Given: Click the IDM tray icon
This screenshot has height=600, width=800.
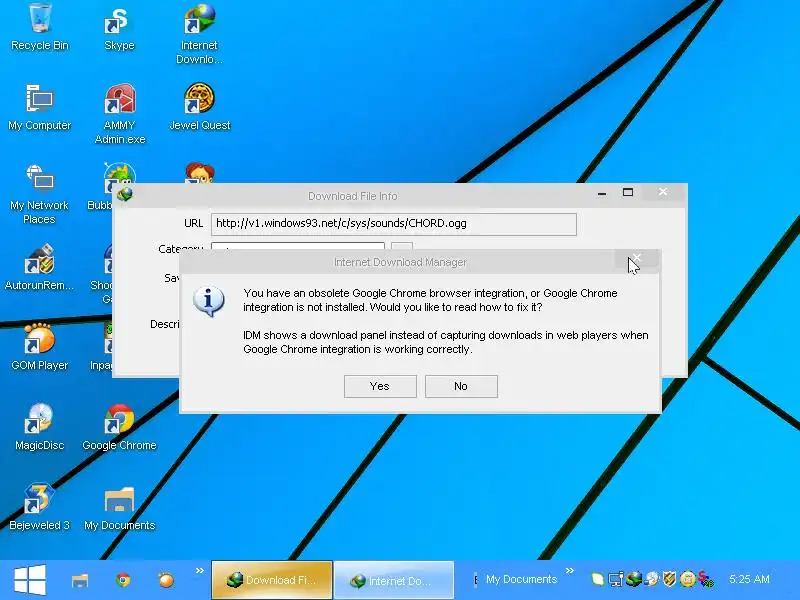Looking at the screenshot, I should pyautogui.click(x=634, y=580).
